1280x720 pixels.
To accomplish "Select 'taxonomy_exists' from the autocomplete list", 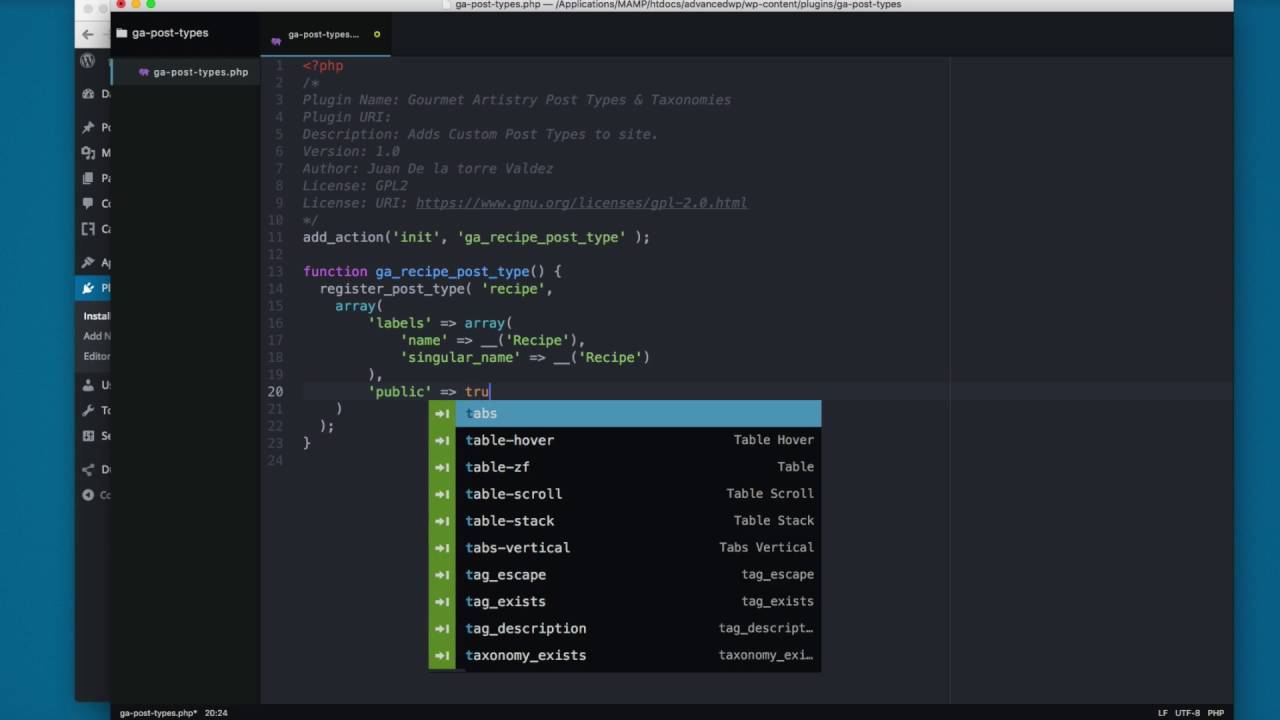I will (x=625, y=656).
